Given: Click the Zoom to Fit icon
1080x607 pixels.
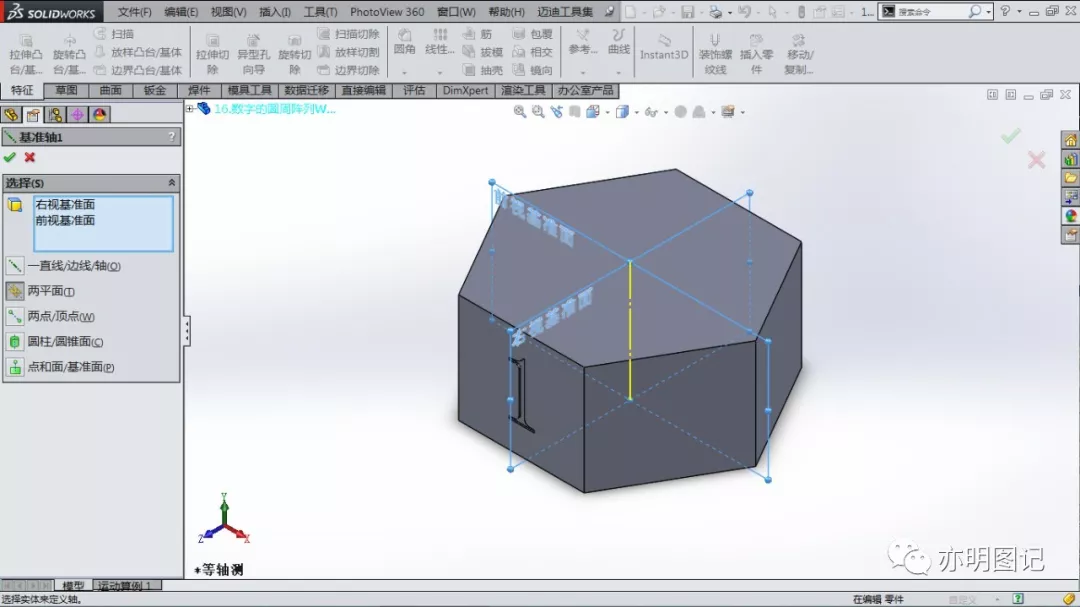Looking at the screenshot, I should click(x=520, y=112).
